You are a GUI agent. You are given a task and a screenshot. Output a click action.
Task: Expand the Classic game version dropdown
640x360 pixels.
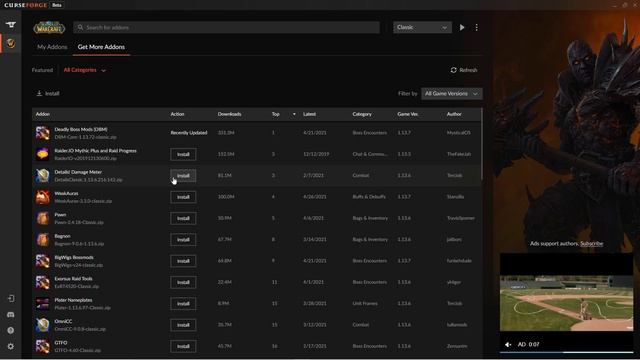coord(422,27)
